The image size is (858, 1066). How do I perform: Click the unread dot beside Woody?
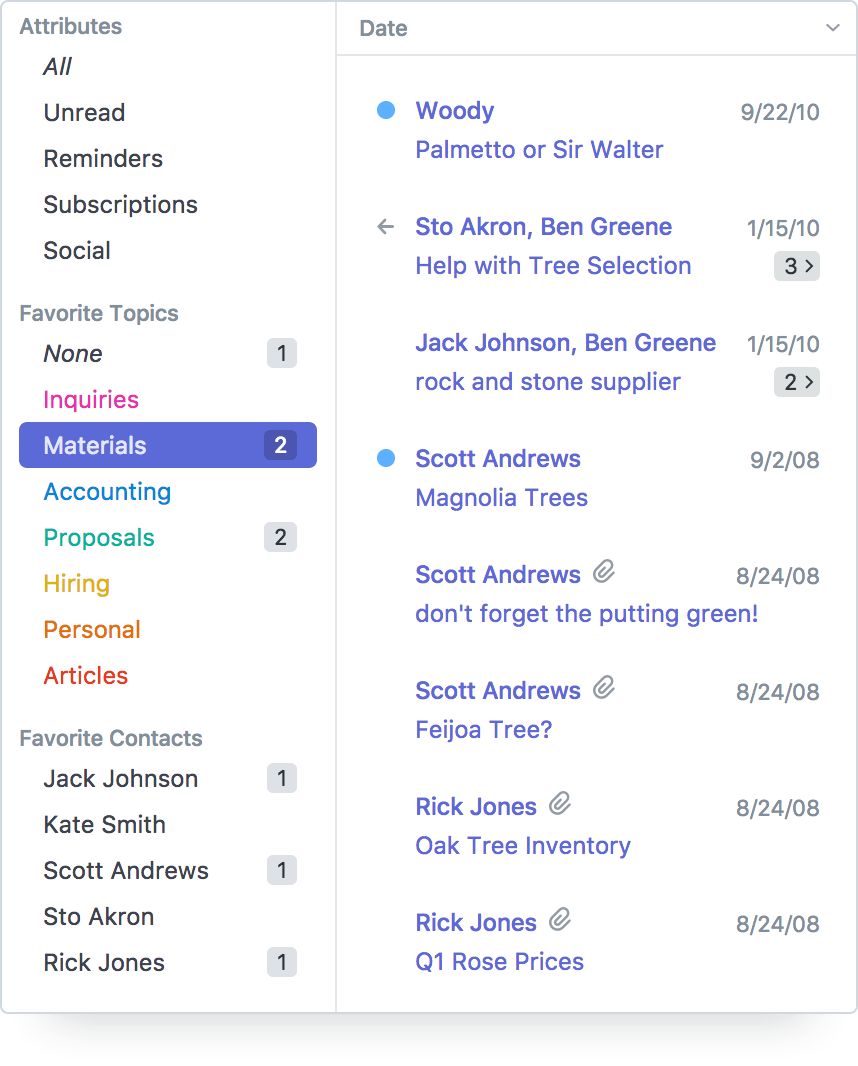tap(386, 110)
